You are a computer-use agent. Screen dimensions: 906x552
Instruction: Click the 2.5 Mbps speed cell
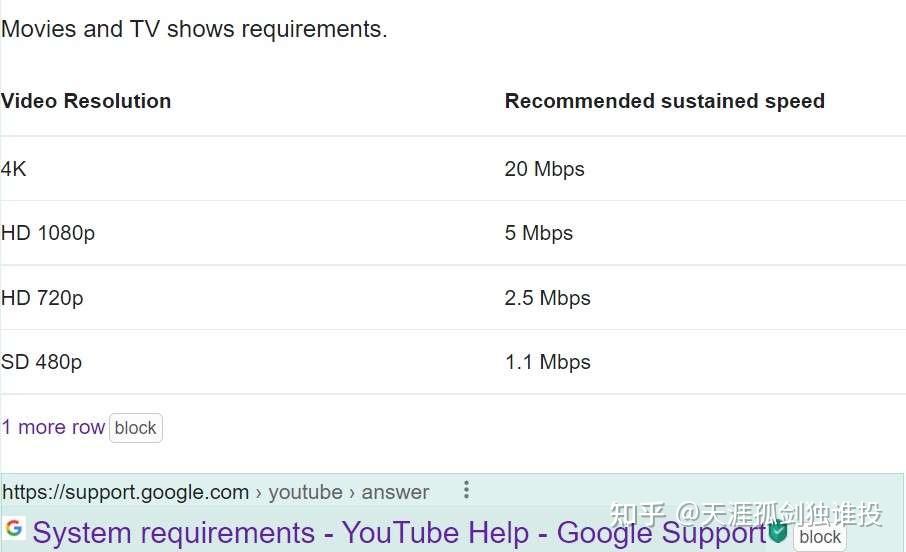pos(547,298)
